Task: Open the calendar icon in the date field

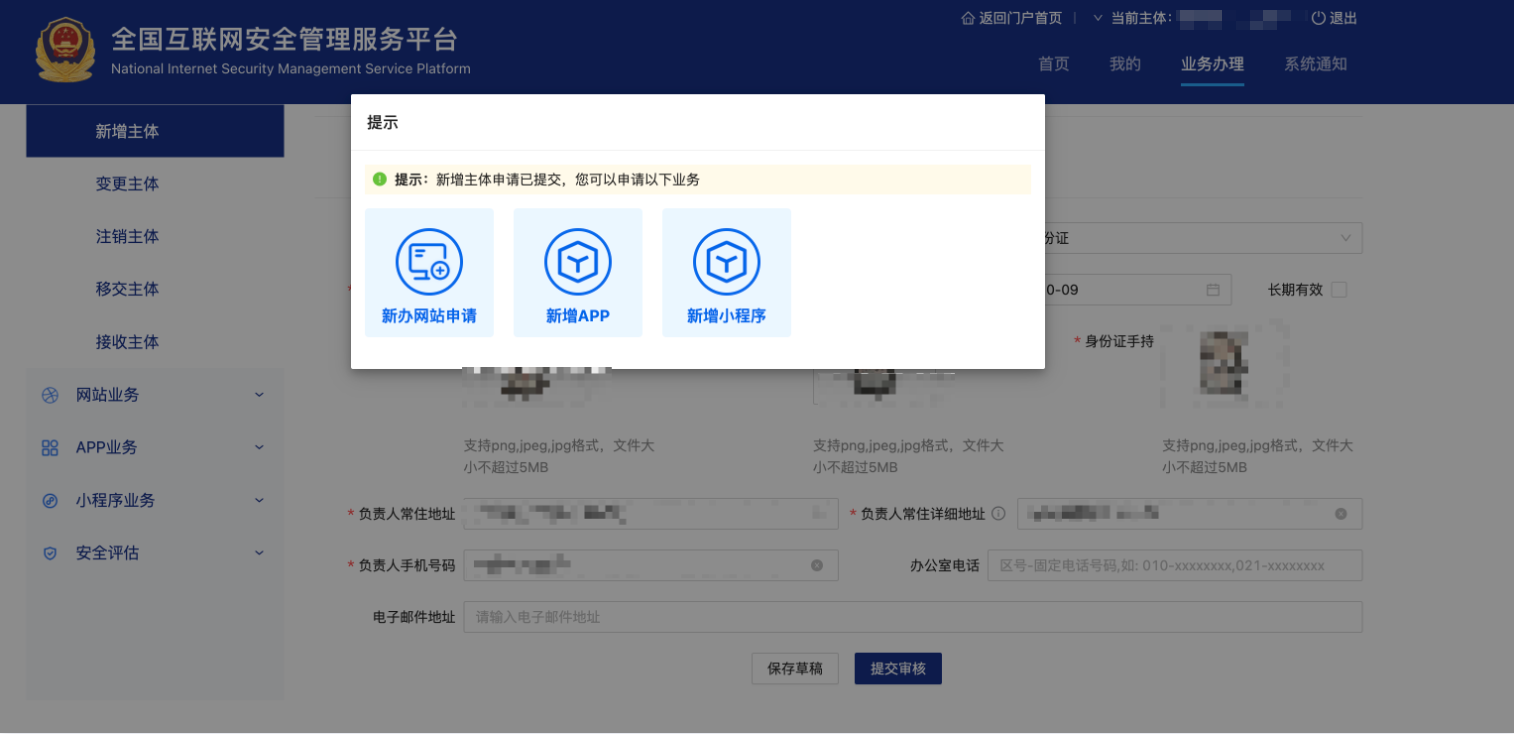Action: 1213,289
